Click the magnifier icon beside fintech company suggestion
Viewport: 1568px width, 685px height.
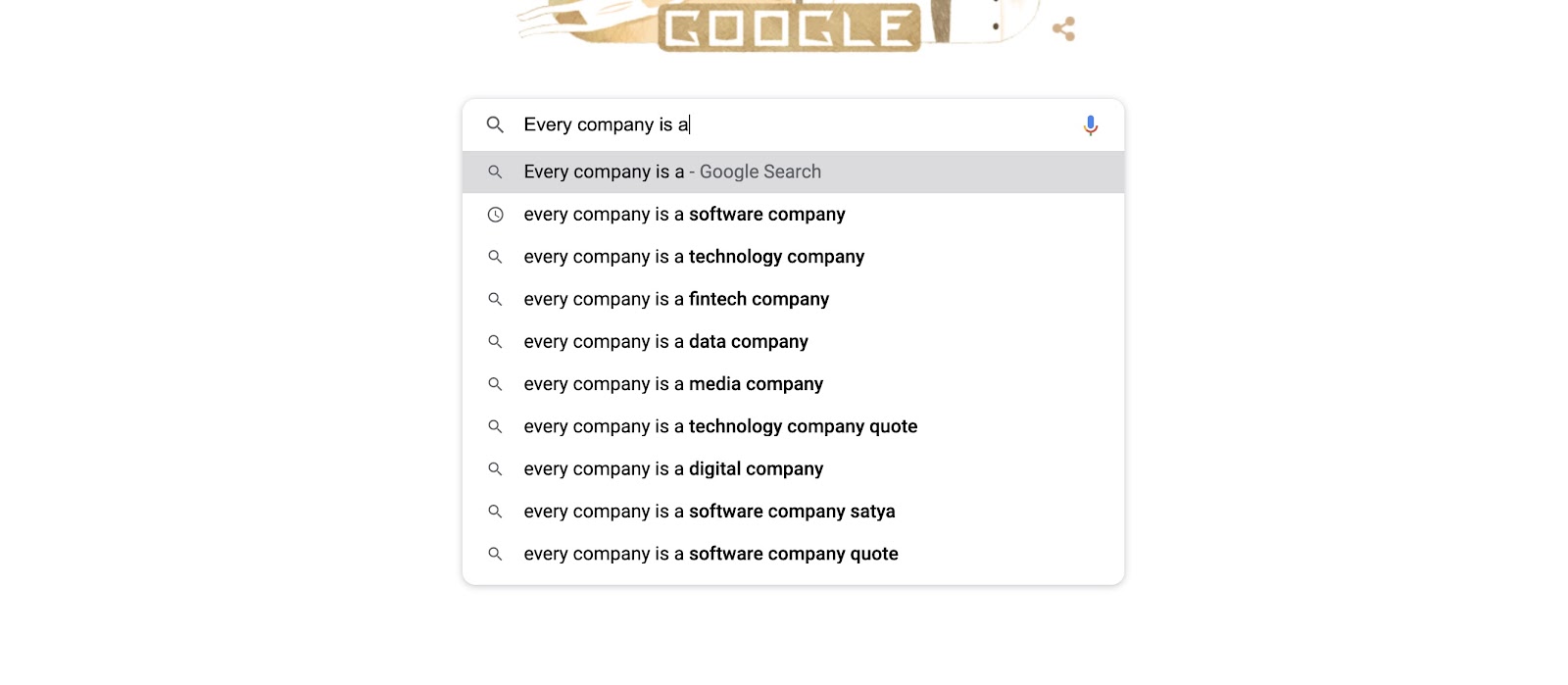(x=495, y=299)
